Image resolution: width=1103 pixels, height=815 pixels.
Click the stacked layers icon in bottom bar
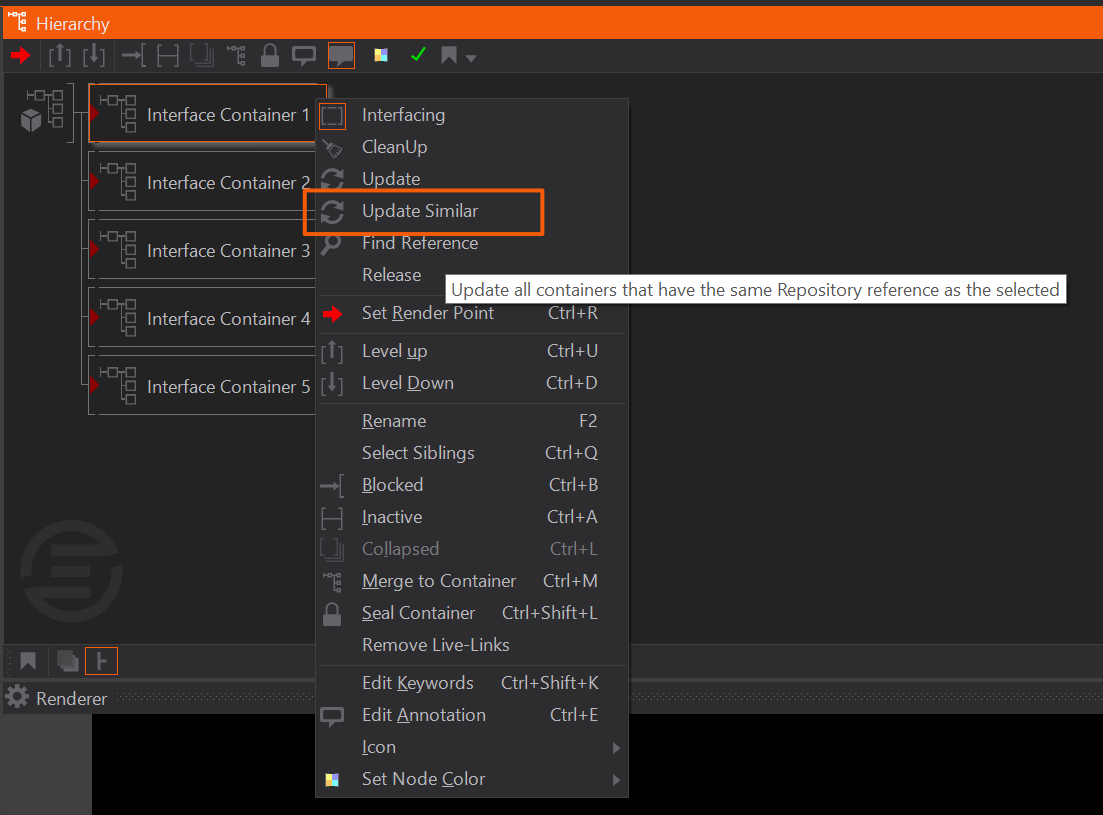pos(68,661)
